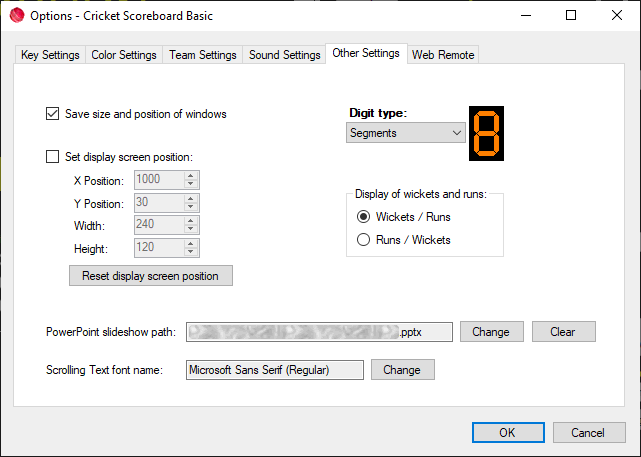Clear the PowerPoint slideshow path
Screen dimensions: 641x457
pyautogui.click(x=564, y=332)
